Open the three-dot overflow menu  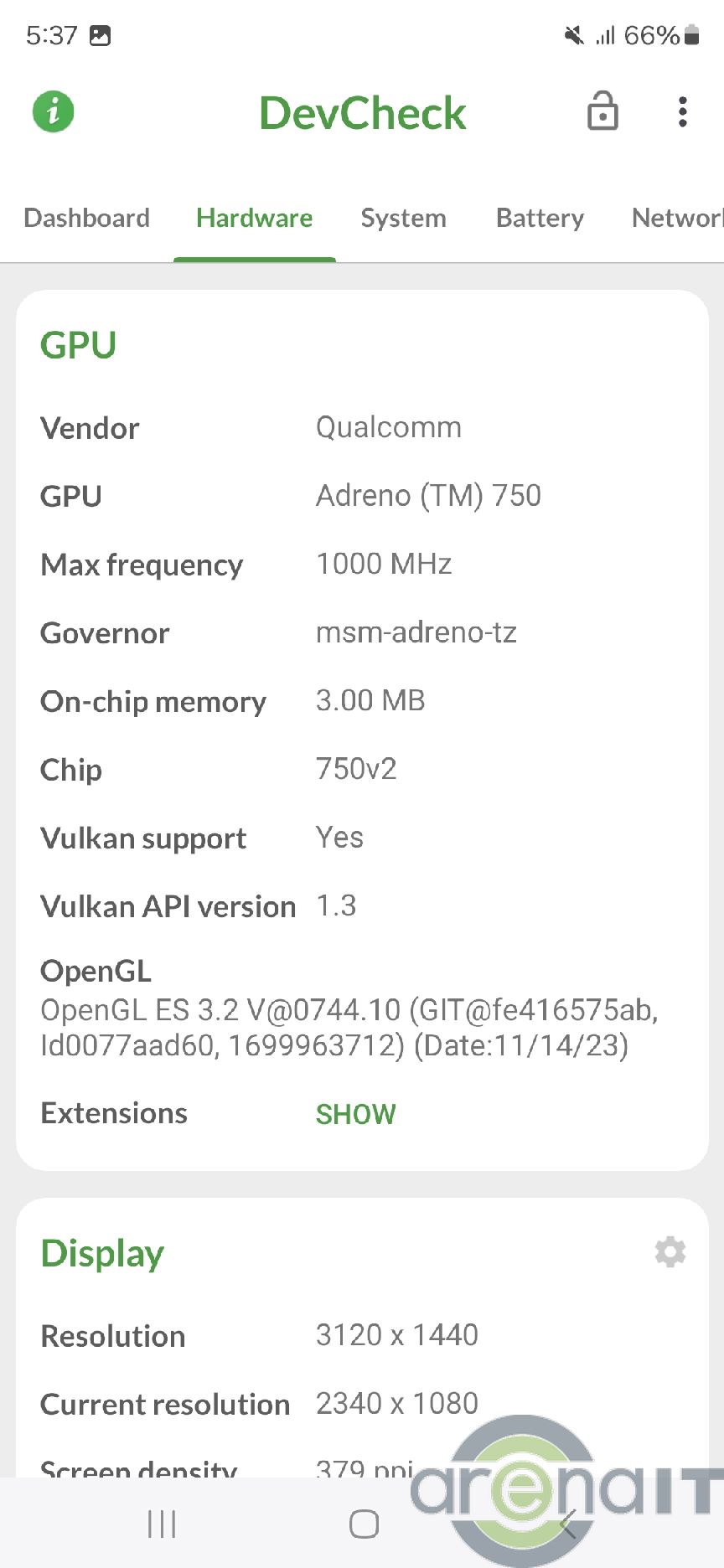(683, 111)
